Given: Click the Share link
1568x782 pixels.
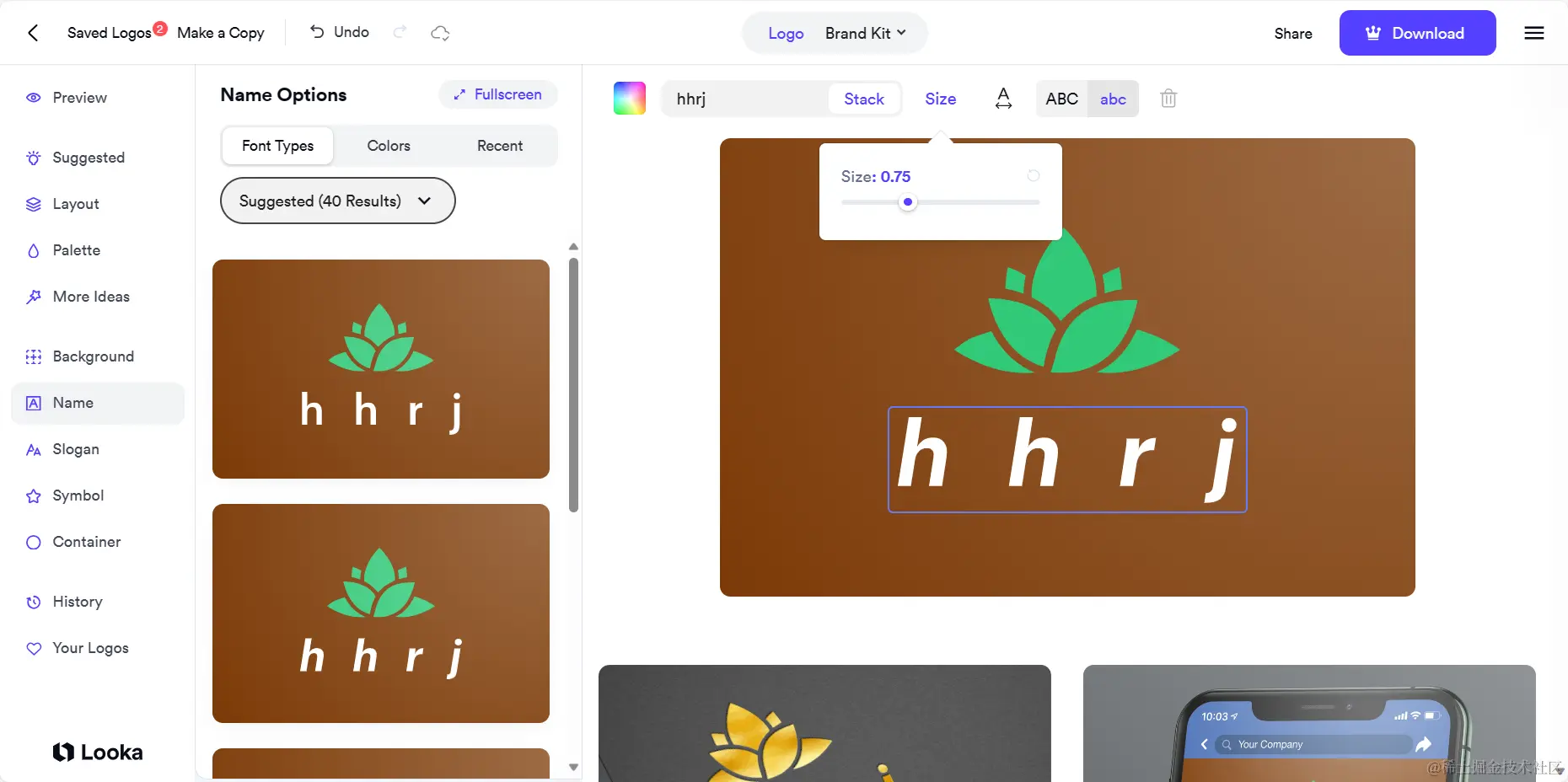Looking at the screenshot, I should (x=1293, y=34).
